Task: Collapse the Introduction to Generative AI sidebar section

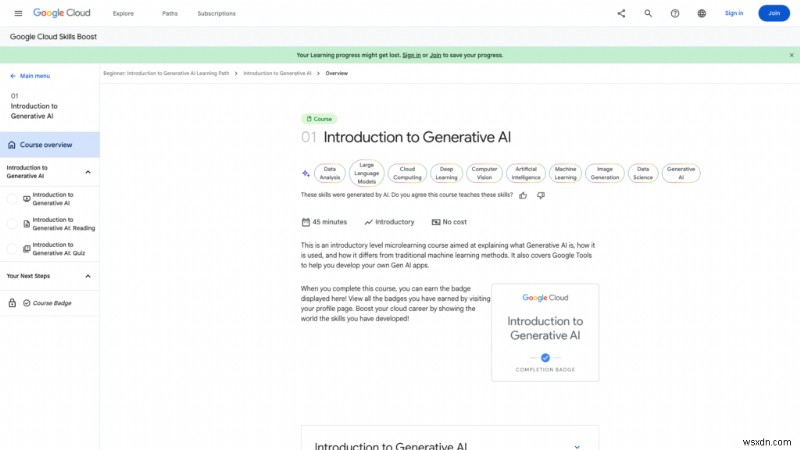Action: point(88,172)
